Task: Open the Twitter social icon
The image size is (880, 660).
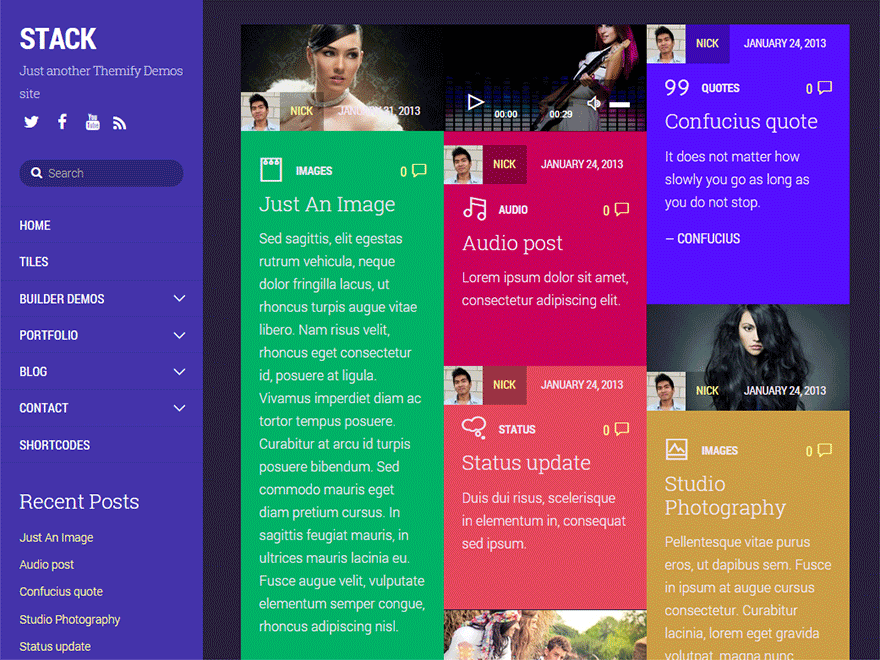Action: click(x=31, y=122)
